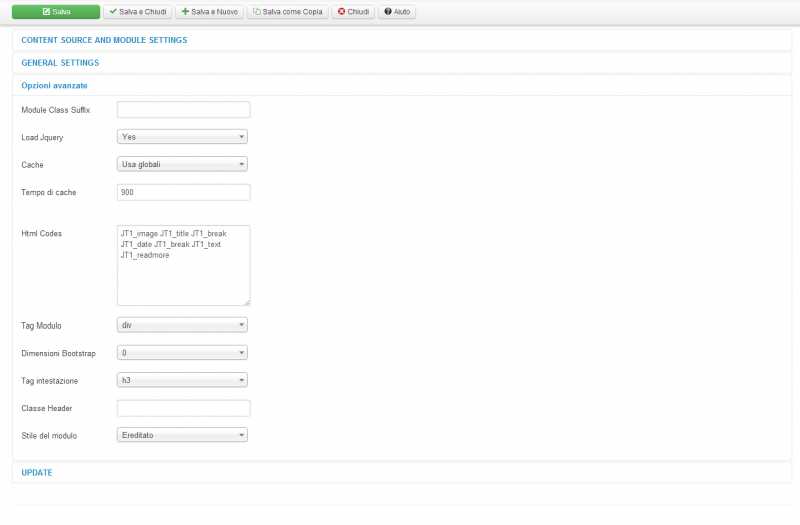Open the Cache dropdown
This screenshot has width=800, height=525.
[182, 164]
